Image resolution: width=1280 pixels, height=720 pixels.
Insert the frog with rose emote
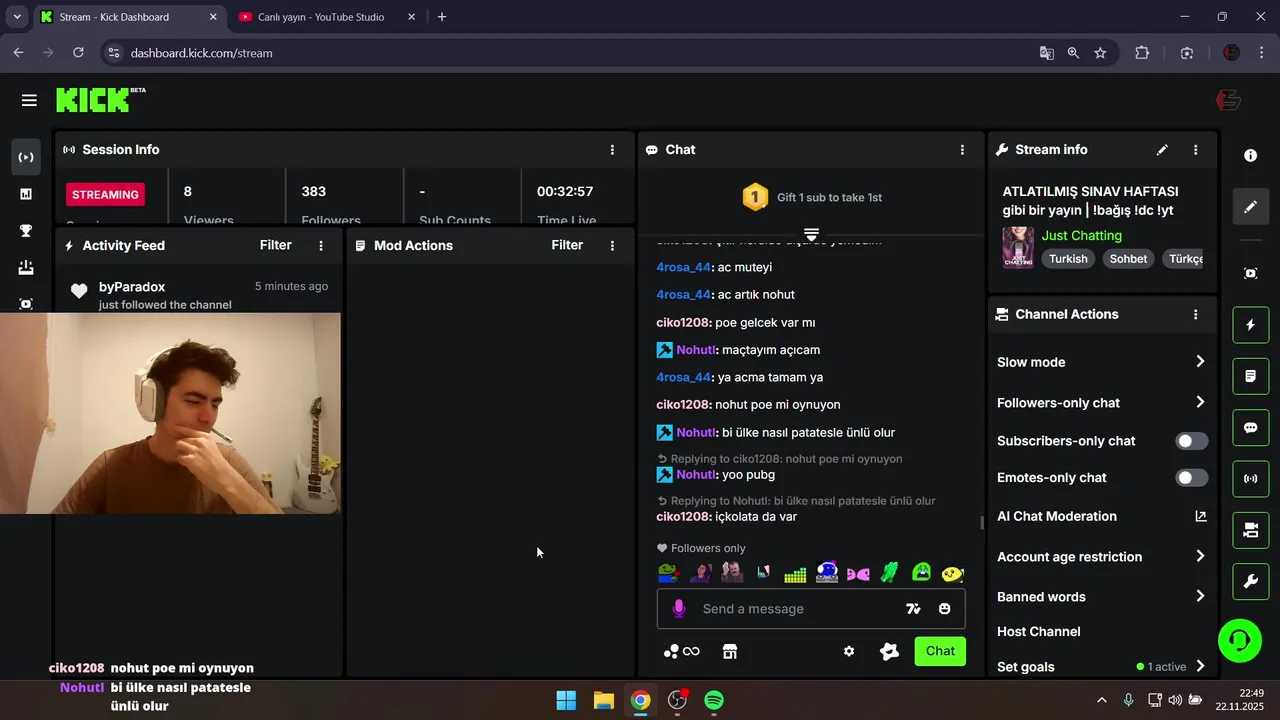point(668,573)
